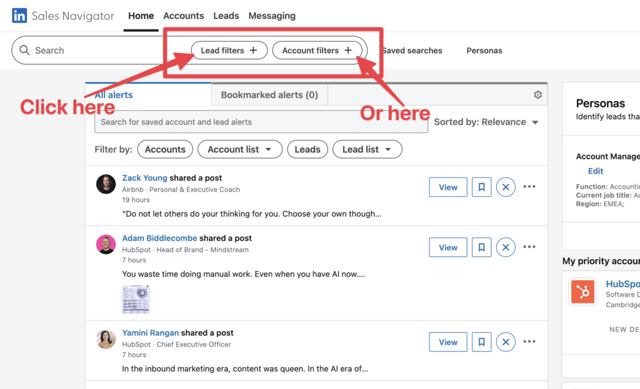Expand the Sorted by: Relevance dropdown
Viewport: 640px width, 389px height.
coord(486,122)
